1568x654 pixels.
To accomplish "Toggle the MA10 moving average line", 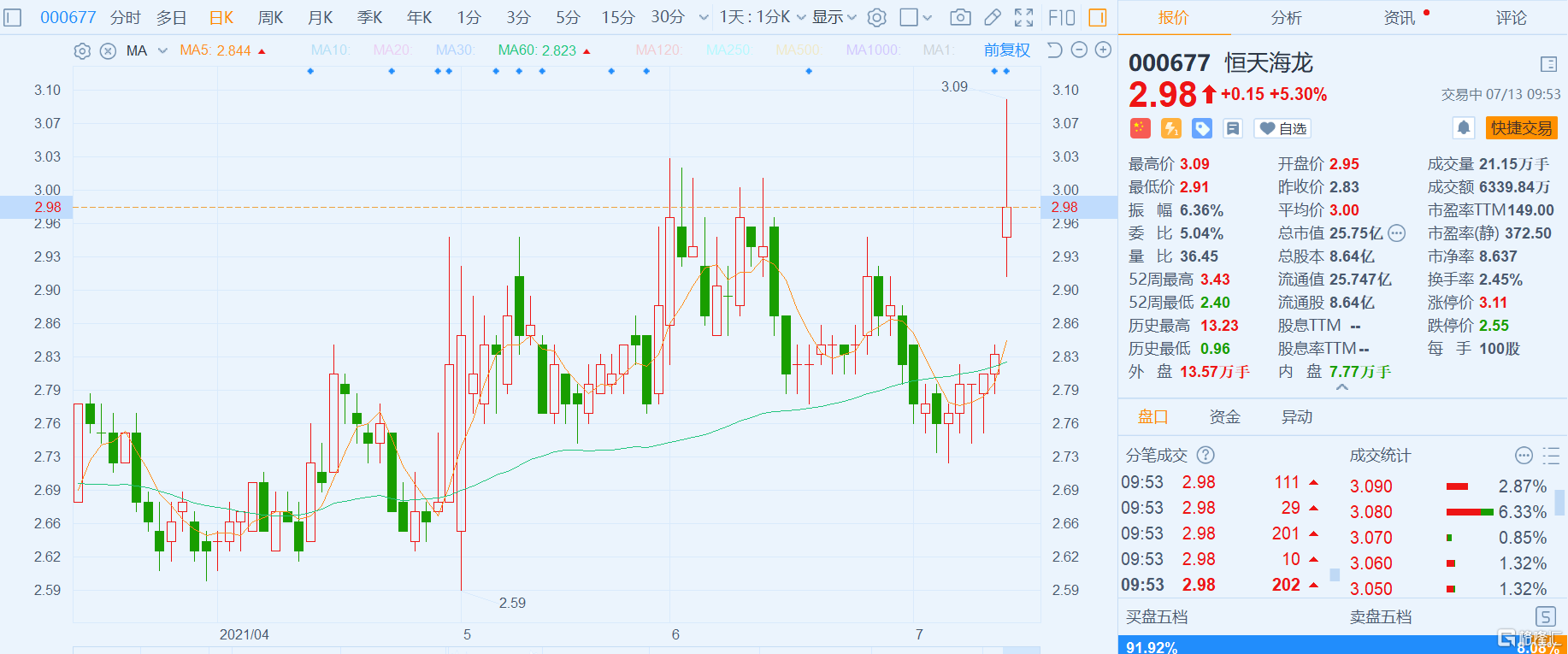I will [331, 50].
